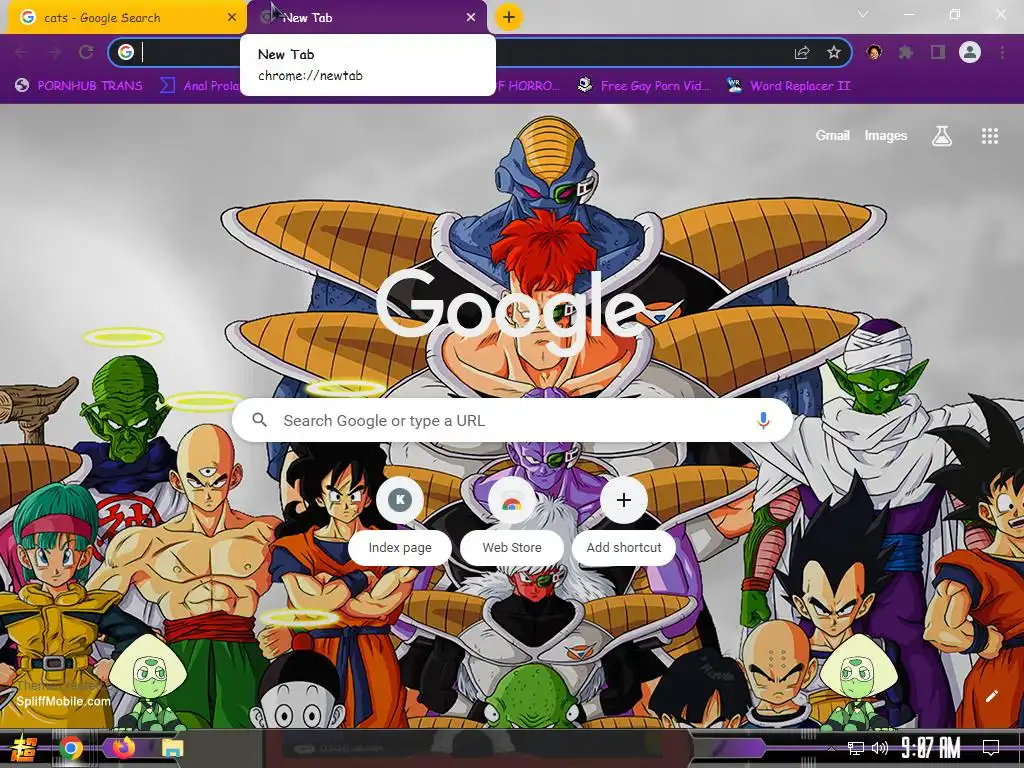Image resolution: width=1024 pixels, height=768 pixels.
Task: Click the 9:07 AM taskbar clock
Action: pyautogui.click(x=931, y=748)
